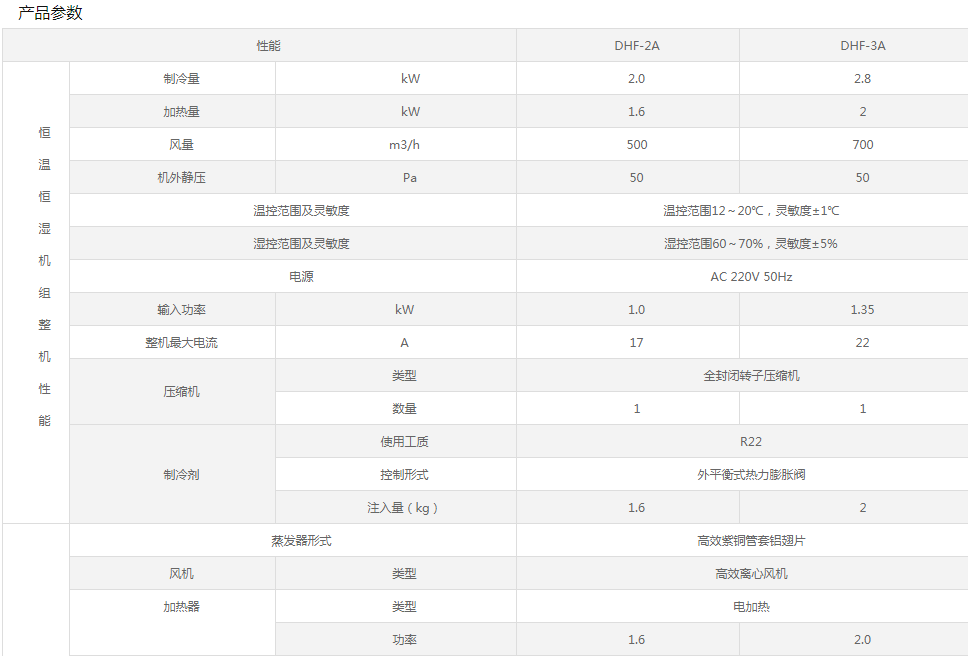Select the DHF-2A column header

point(636,46)
